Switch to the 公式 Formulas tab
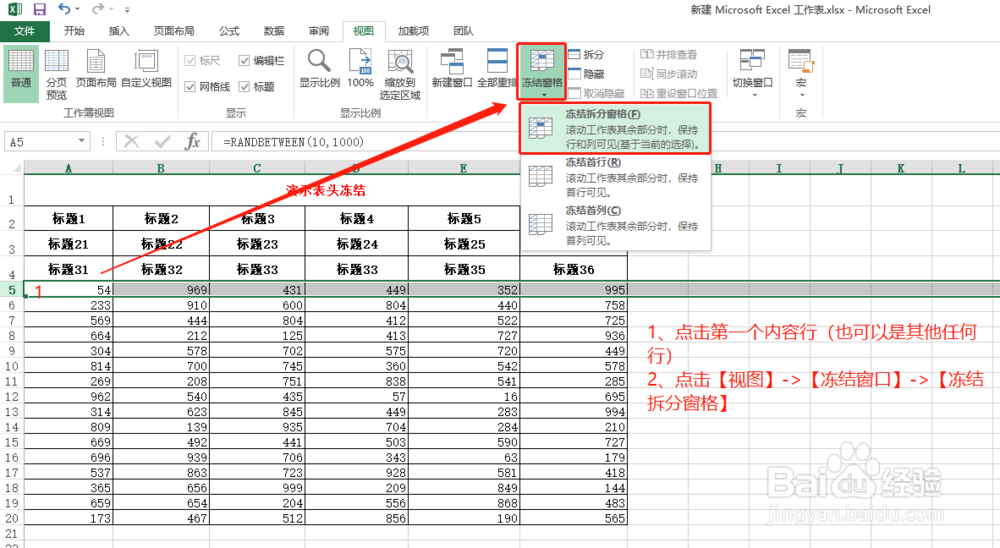Image resolution: width=1000 pixels, height=548 pixels. (229, 31)
